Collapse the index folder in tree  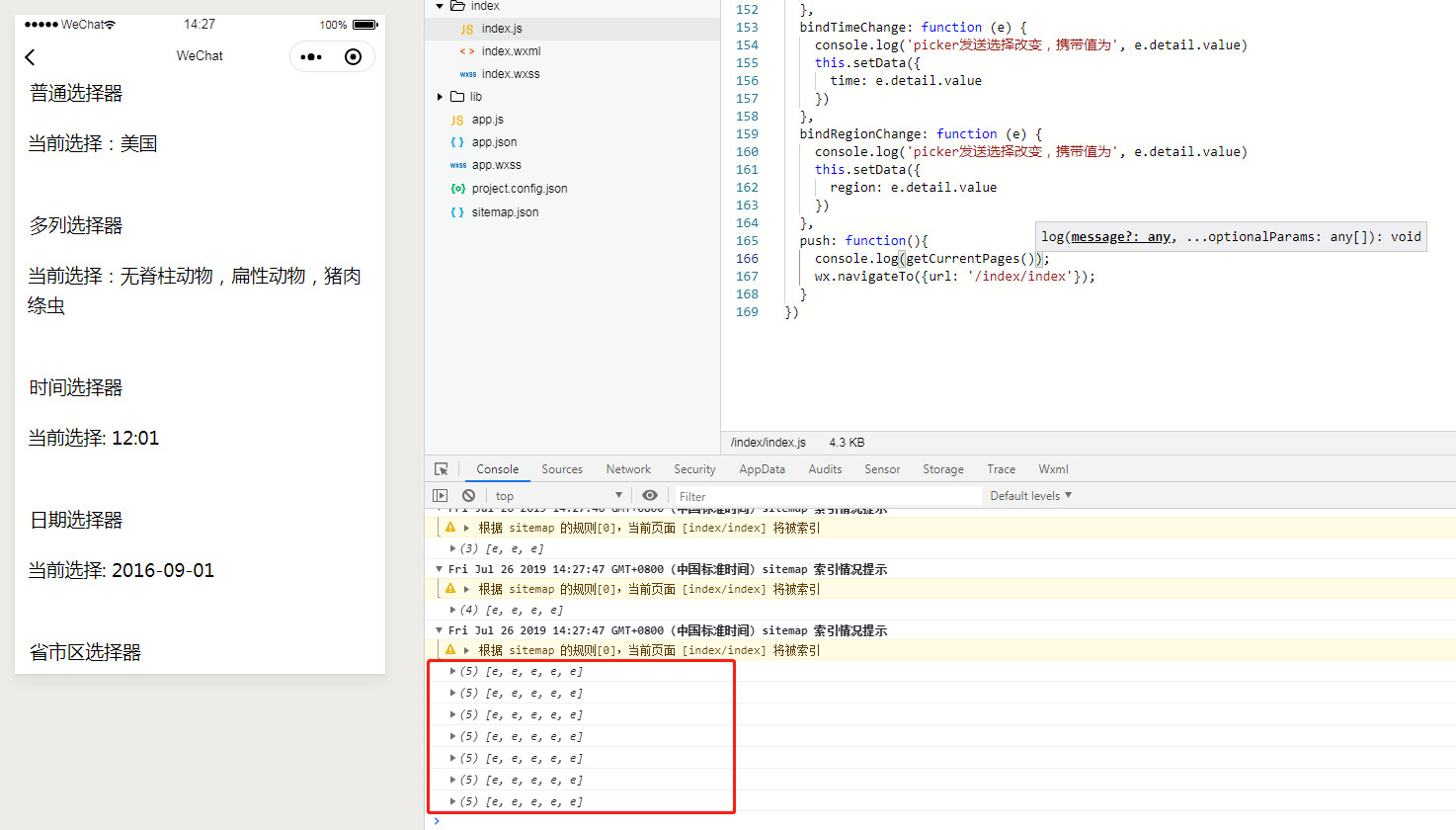tap(440, 6)
